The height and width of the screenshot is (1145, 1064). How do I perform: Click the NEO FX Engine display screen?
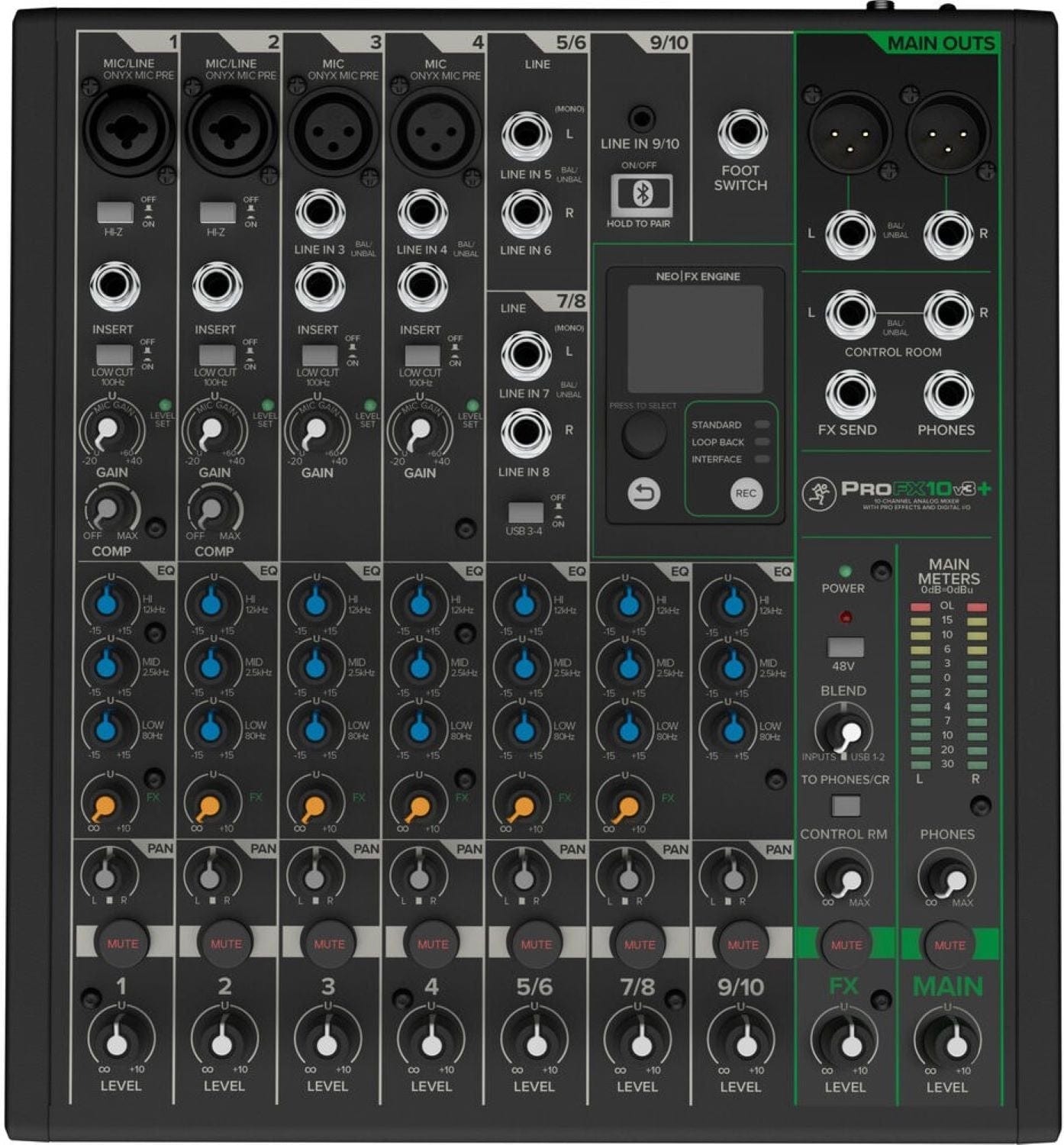[x=695, y=339]
